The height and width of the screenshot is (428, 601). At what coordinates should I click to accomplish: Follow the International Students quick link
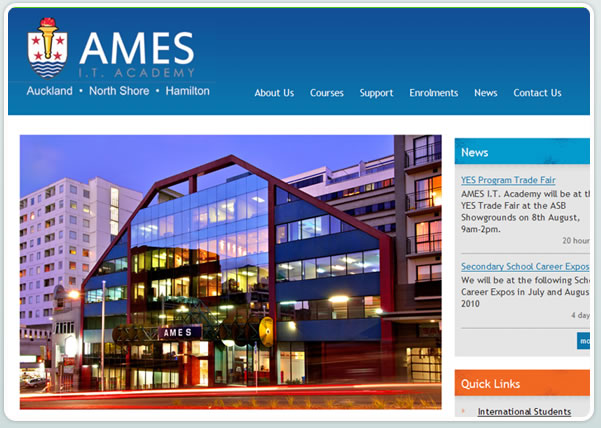524,412
